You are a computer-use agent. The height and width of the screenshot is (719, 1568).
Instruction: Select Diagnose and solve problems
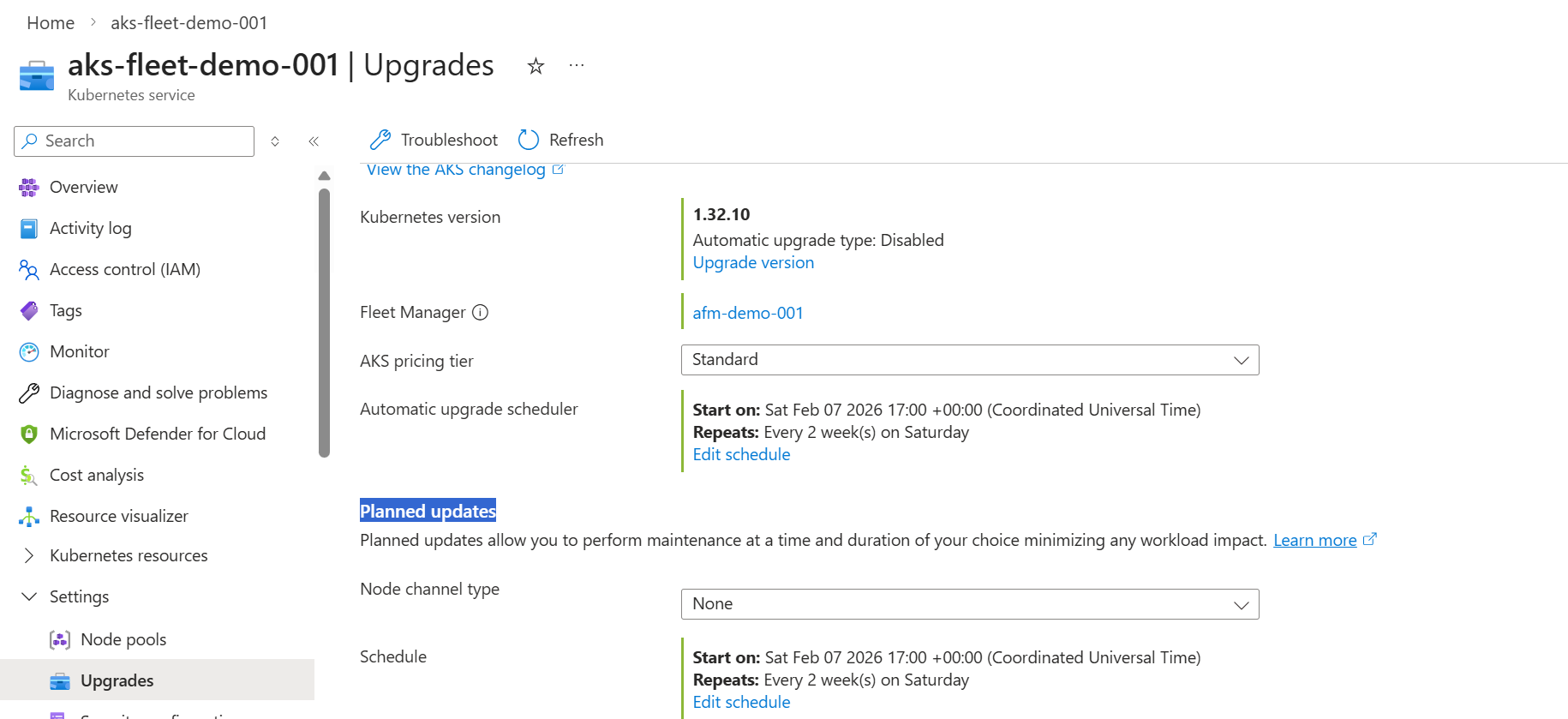158,392
